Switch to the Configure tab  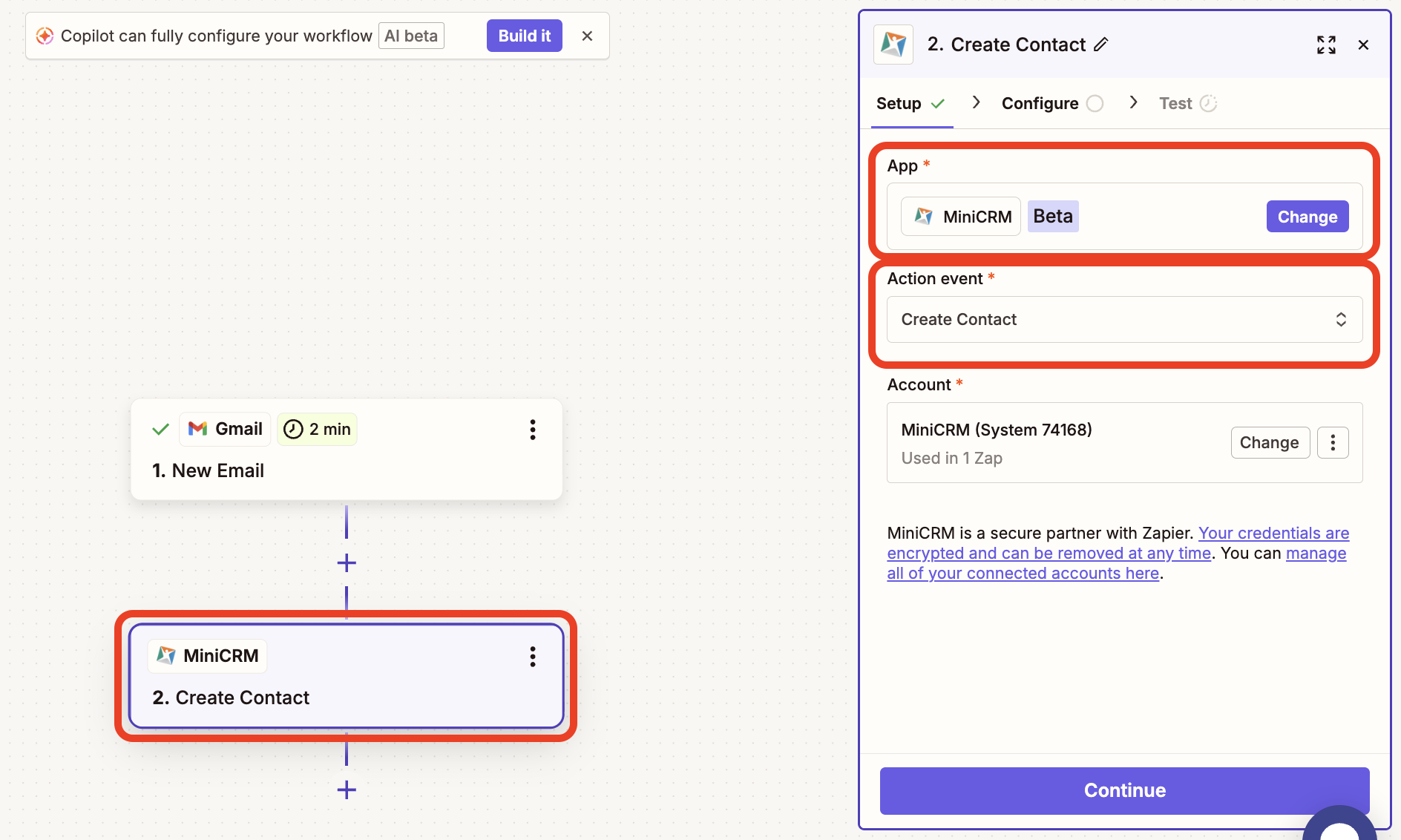[x=1040, y=103]
